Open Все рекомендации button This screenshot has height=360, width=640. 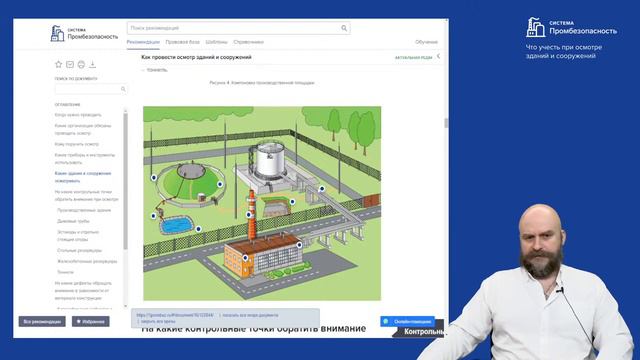42,322
